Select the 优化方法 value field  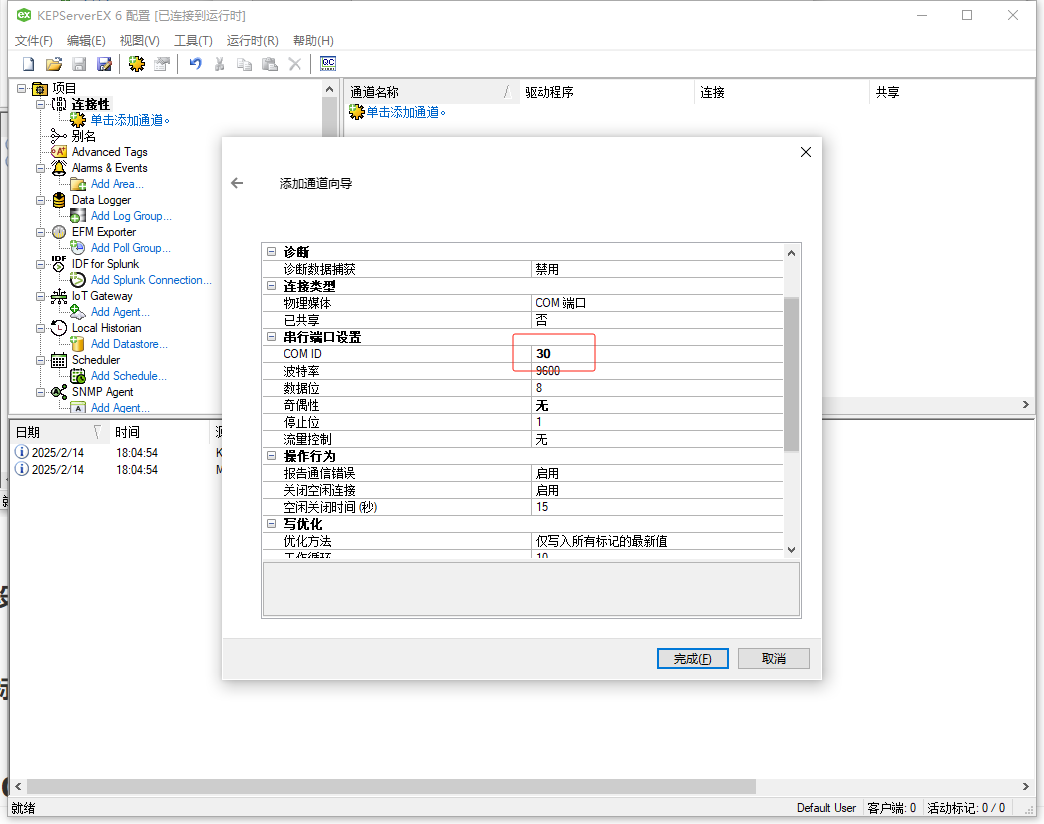[x=656, y=541]
